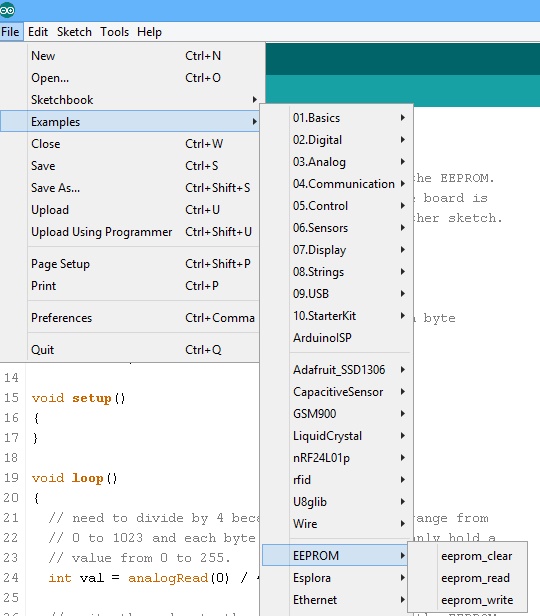540x616 pixels.
Task: Expand the 06.Sensors examples
Action: point(337,228)
